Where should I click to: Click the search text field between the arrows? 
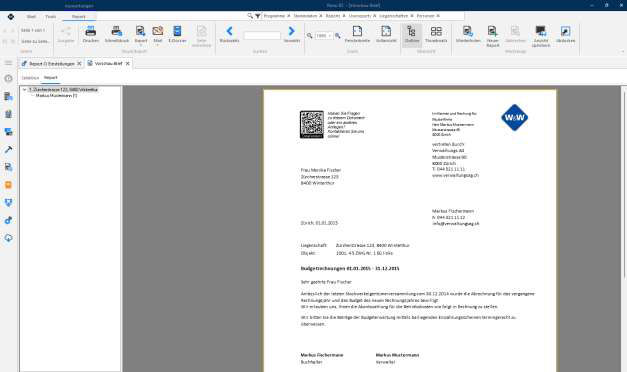pyautogui.click(x=262, y=36)
